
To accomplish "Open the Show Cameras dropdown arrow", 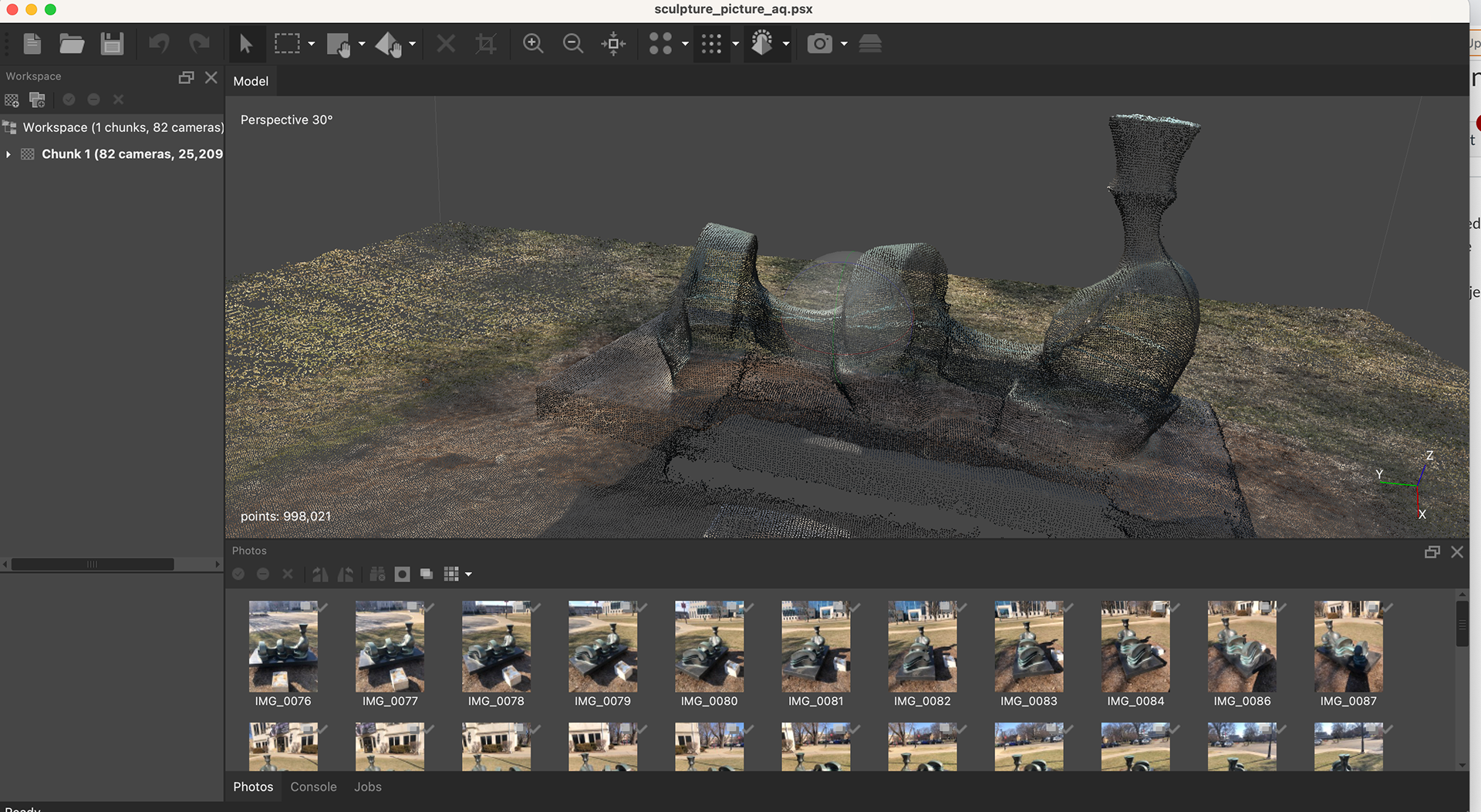I will [844, 44].
